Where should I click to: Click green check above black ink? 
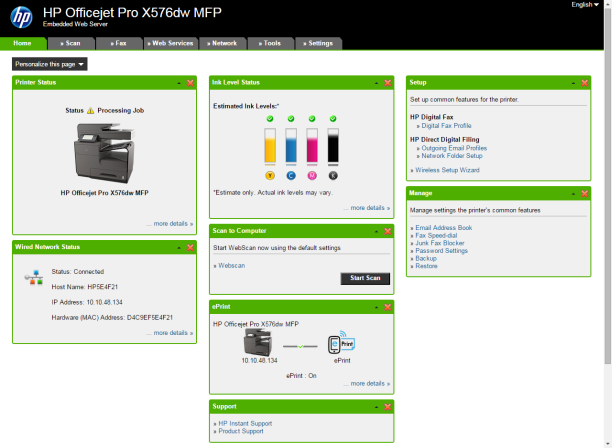click(x=333, y=119)
